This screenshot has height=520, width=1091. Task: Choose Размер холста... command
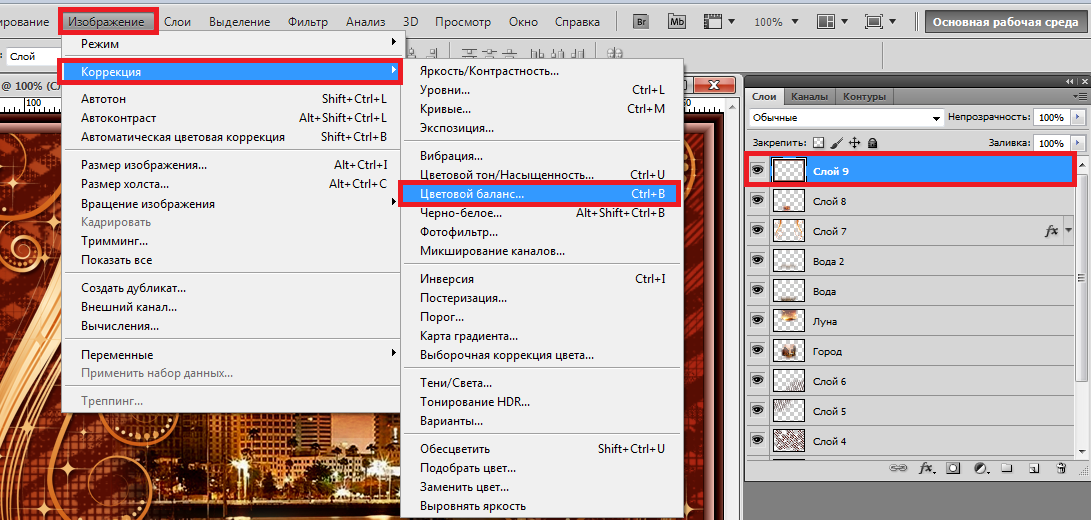(232, 184)
